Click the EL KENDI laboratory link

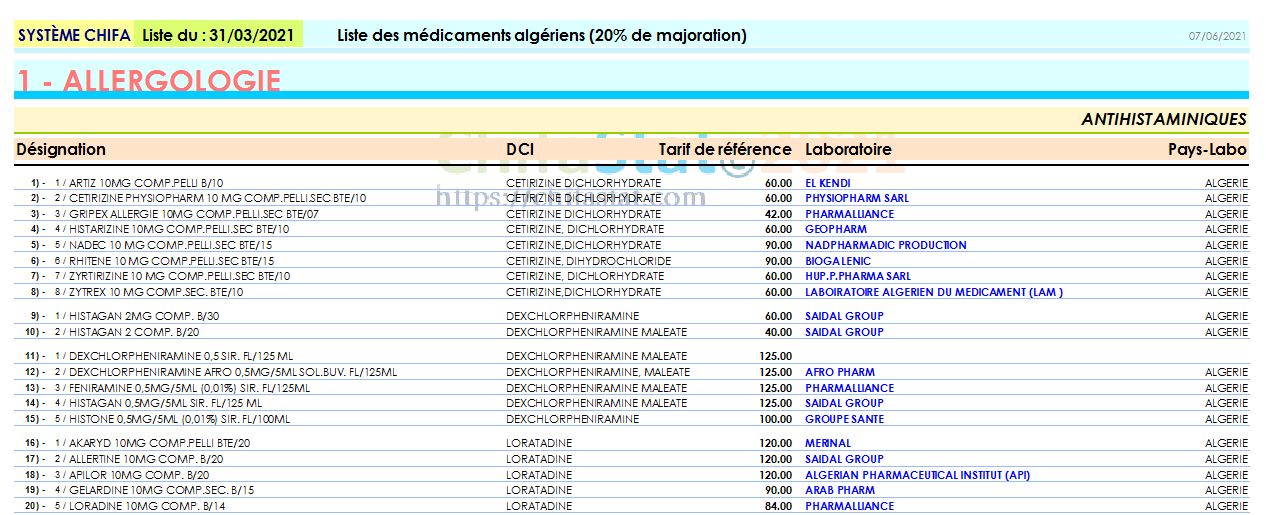coord(827,183)
